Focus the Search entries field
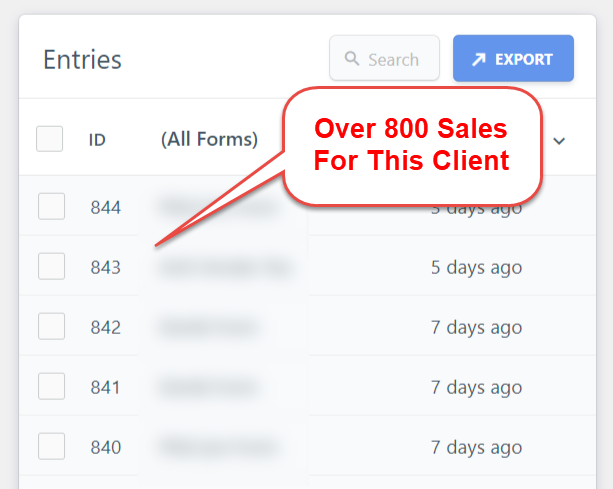The width and height of the screenshot is (613, 489). (x=392, y=59)
